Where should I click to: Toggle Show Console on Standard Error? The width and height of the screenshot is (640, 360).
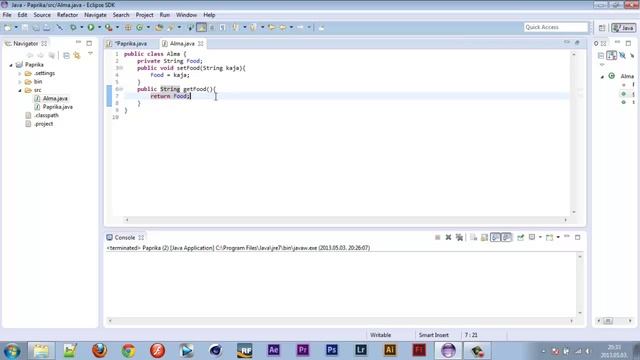click(507, 237)
